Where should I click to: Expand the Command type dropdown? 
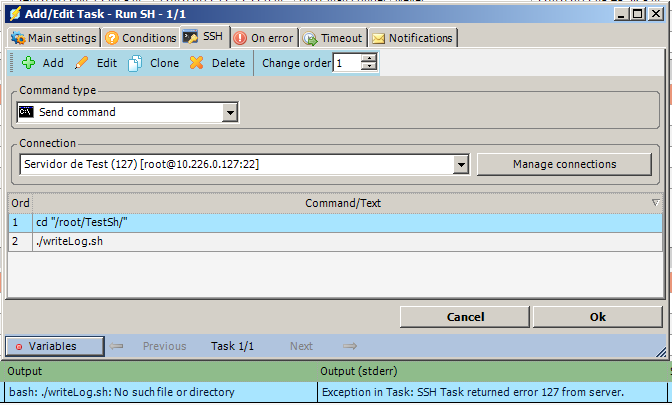[x=230, y=113]
